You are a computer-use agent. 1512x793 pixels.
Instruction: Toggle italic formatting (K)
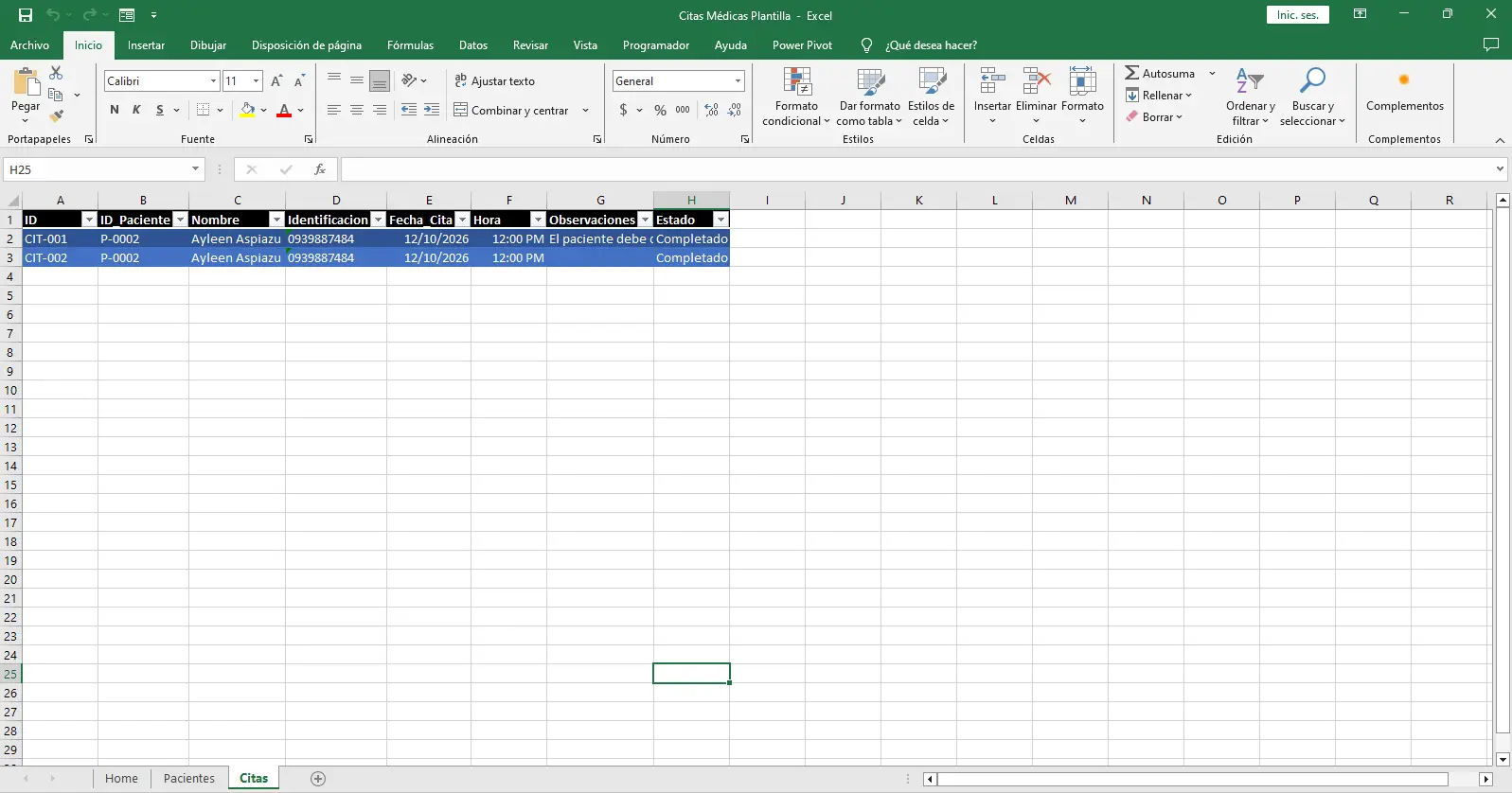click(136, 111)
